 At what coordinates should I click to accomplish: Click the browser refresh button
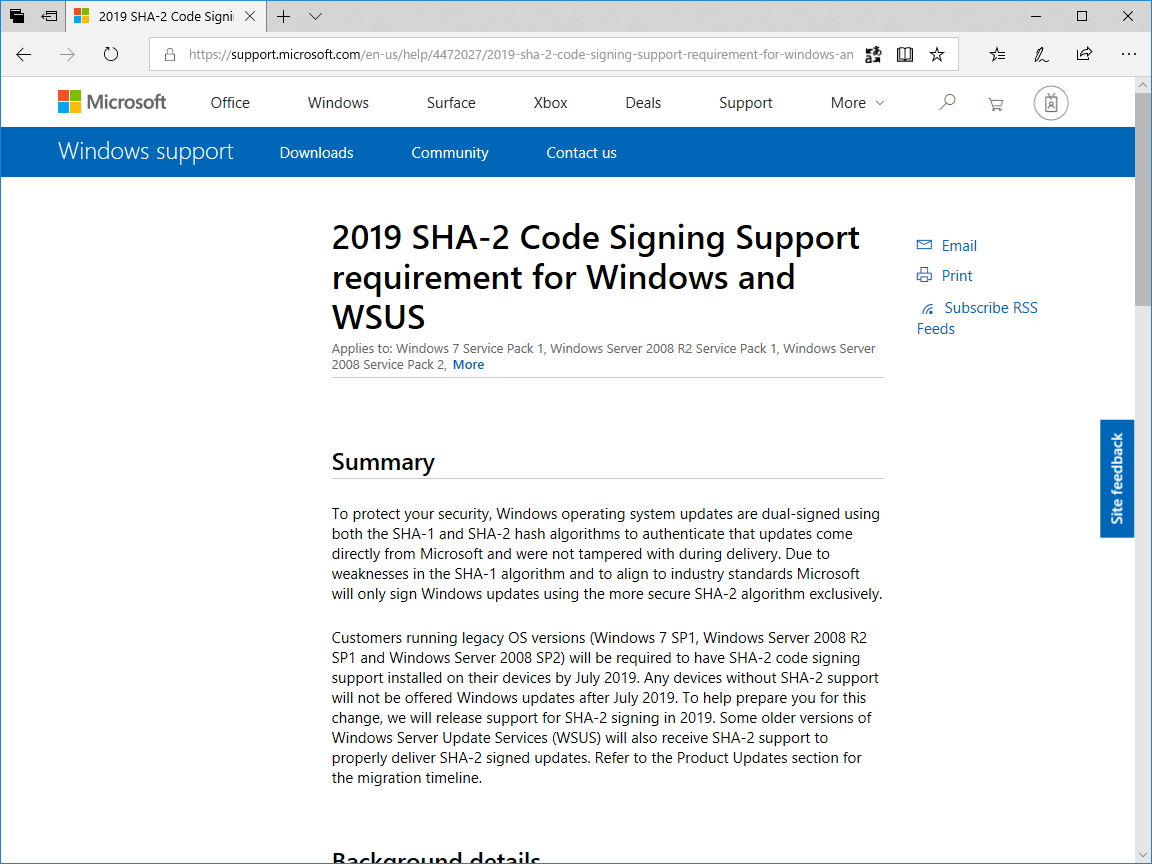point(111,55)
